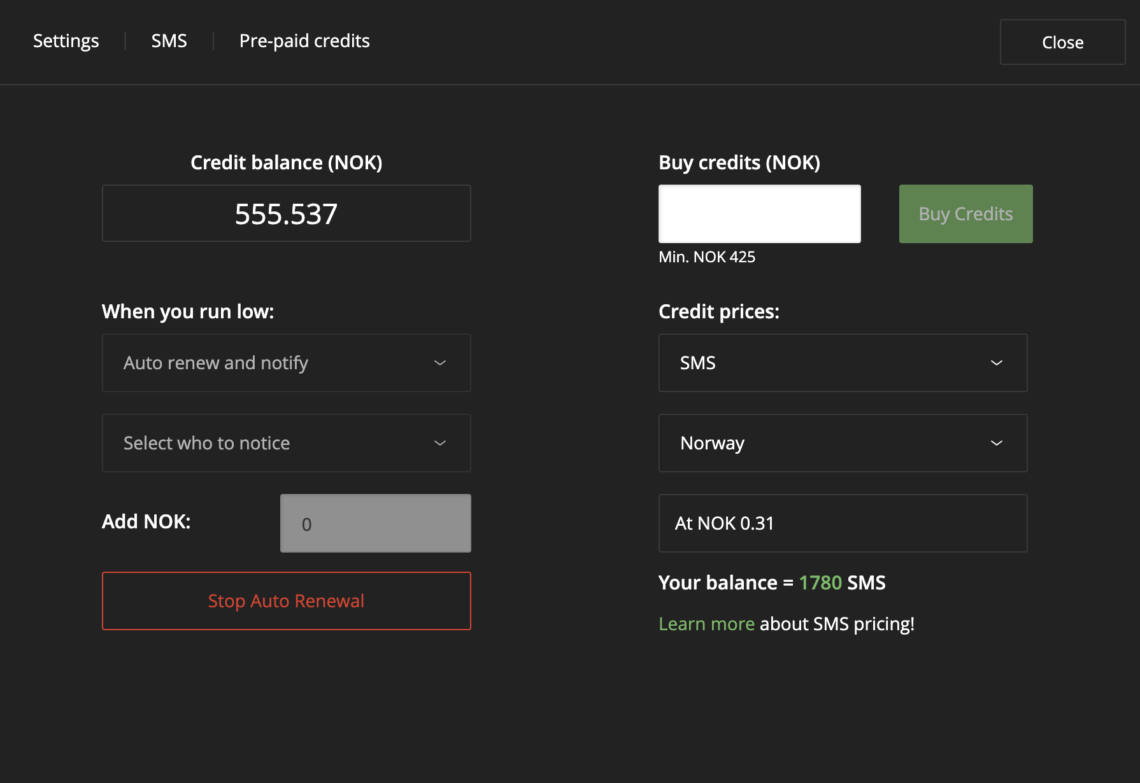Click the Stop Auto Renewal button

click(286, 601)
